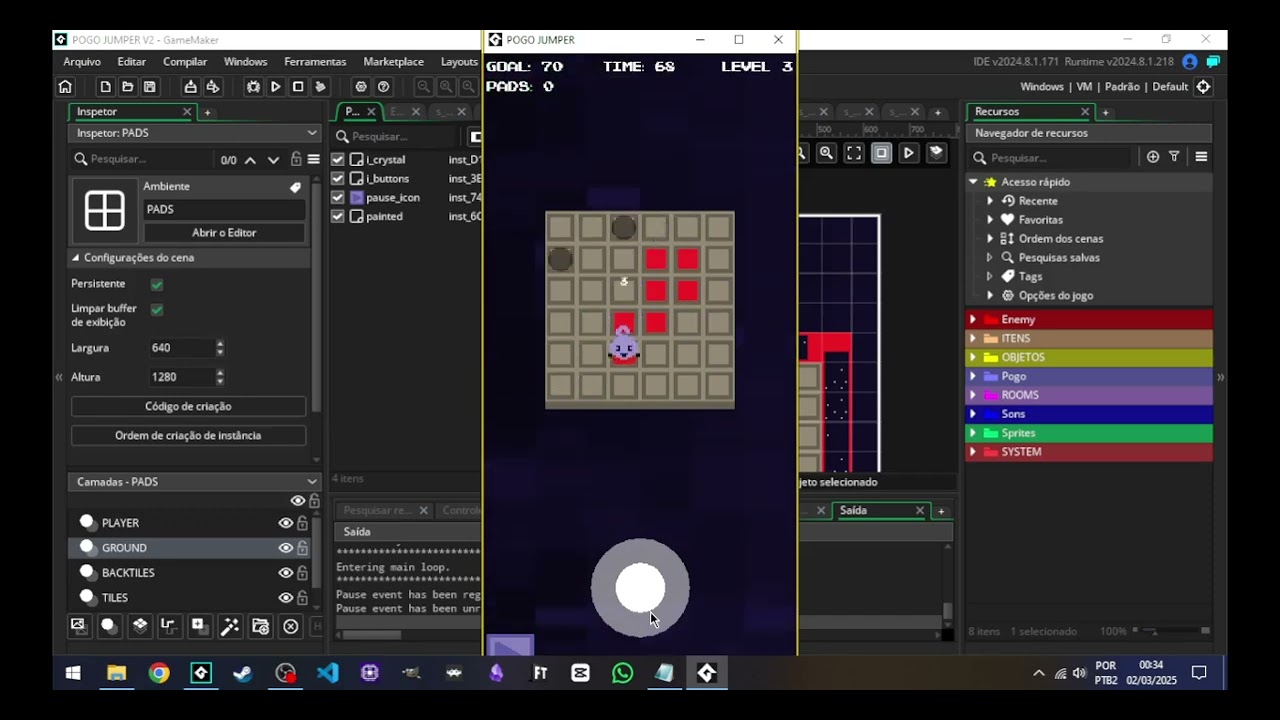Uncheck the i_crystal instance checkbox

[338, 160]
